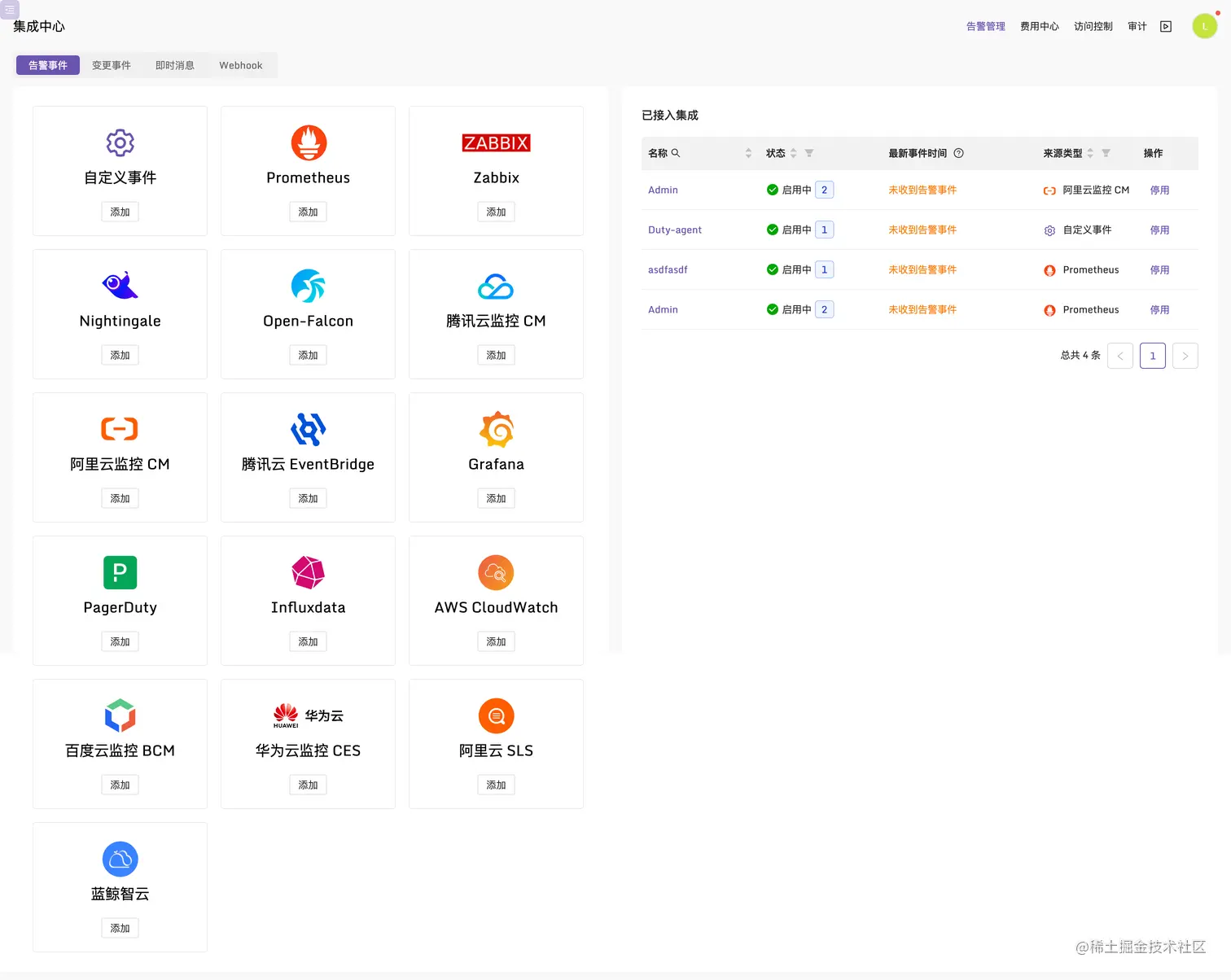Filter by 来源类型 using the funnel icon
The image size is (1231, 980).
click(x=1106, y=153)
